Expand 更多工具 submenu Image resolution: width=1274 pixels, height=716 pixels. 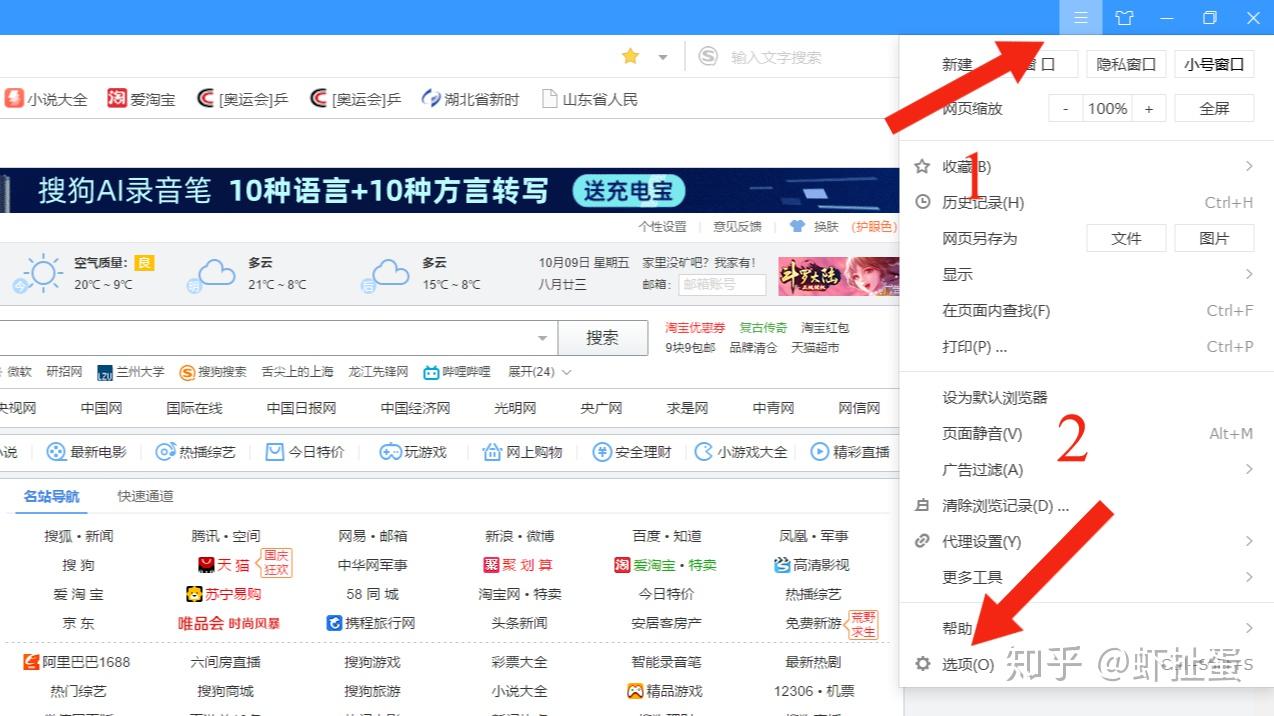1085,577
